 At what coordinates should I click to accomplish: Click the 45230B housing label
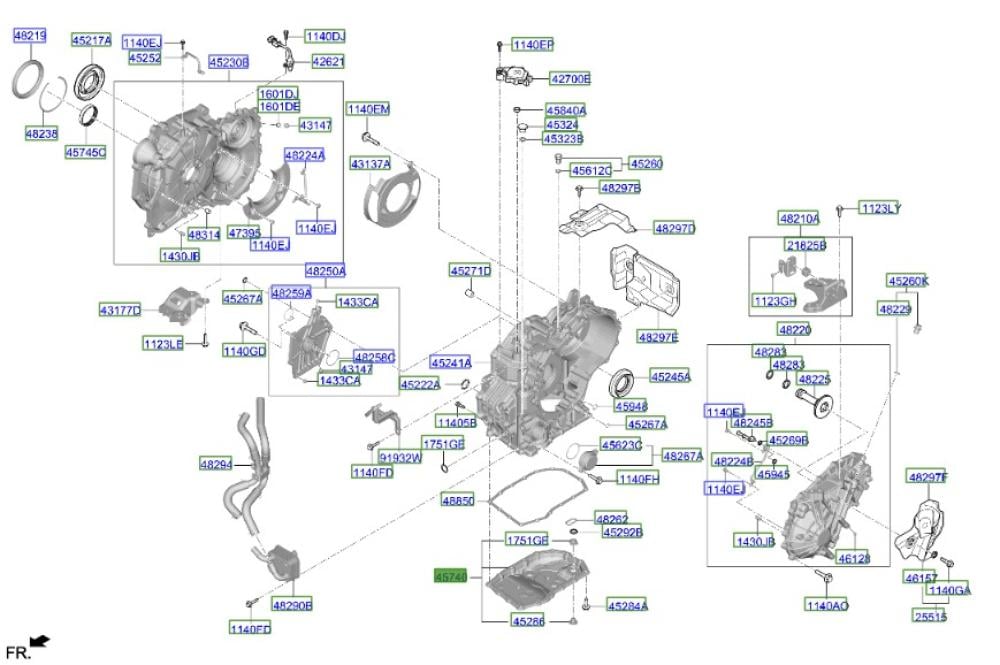[x=228, y=61]
